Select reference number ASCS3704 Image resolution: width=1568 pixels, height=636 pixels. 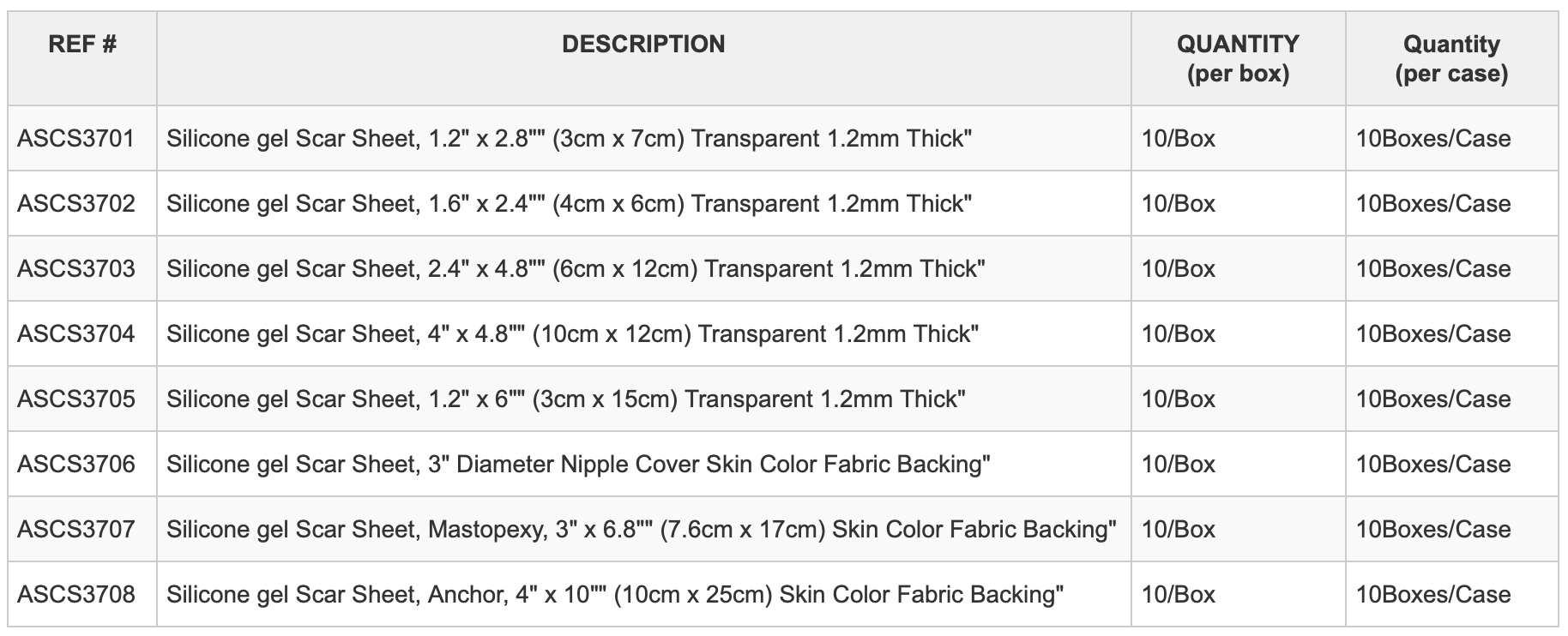pos(76,334)
